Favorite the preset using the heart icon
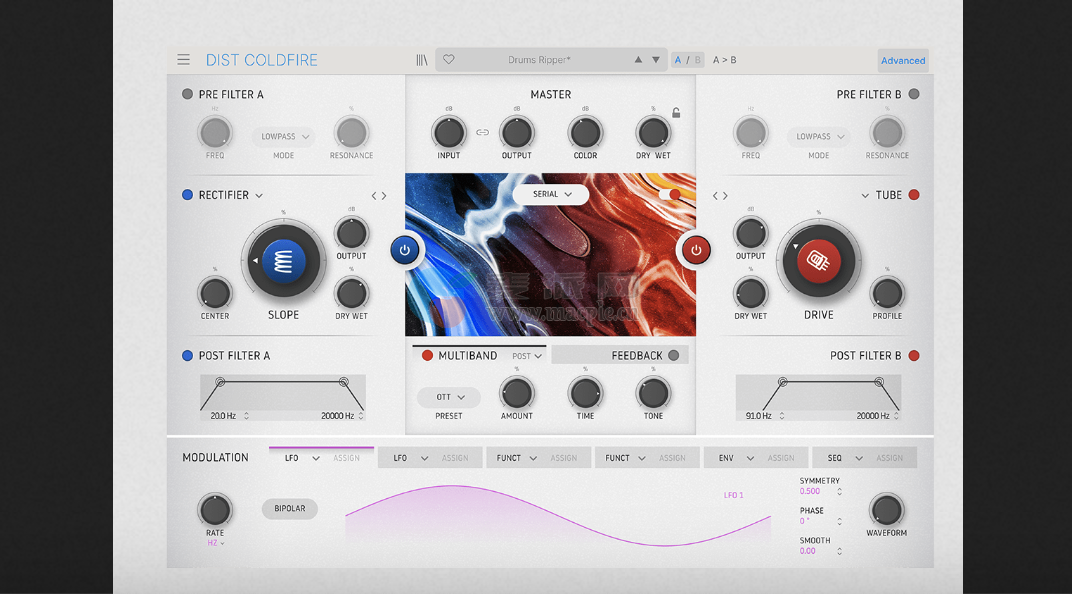 [448, 59]
